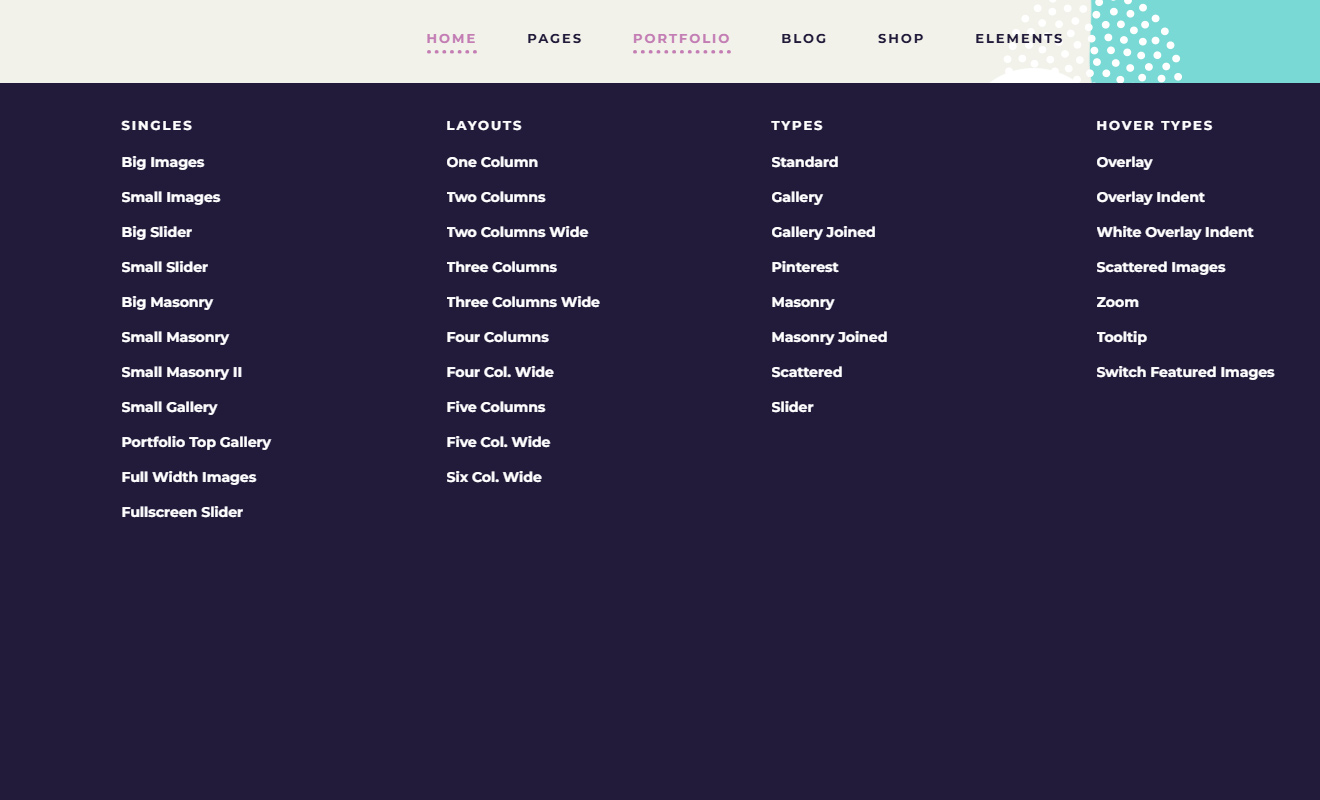
Task: Open Six Col. Wide layout
Action: [x=494, y=477]
